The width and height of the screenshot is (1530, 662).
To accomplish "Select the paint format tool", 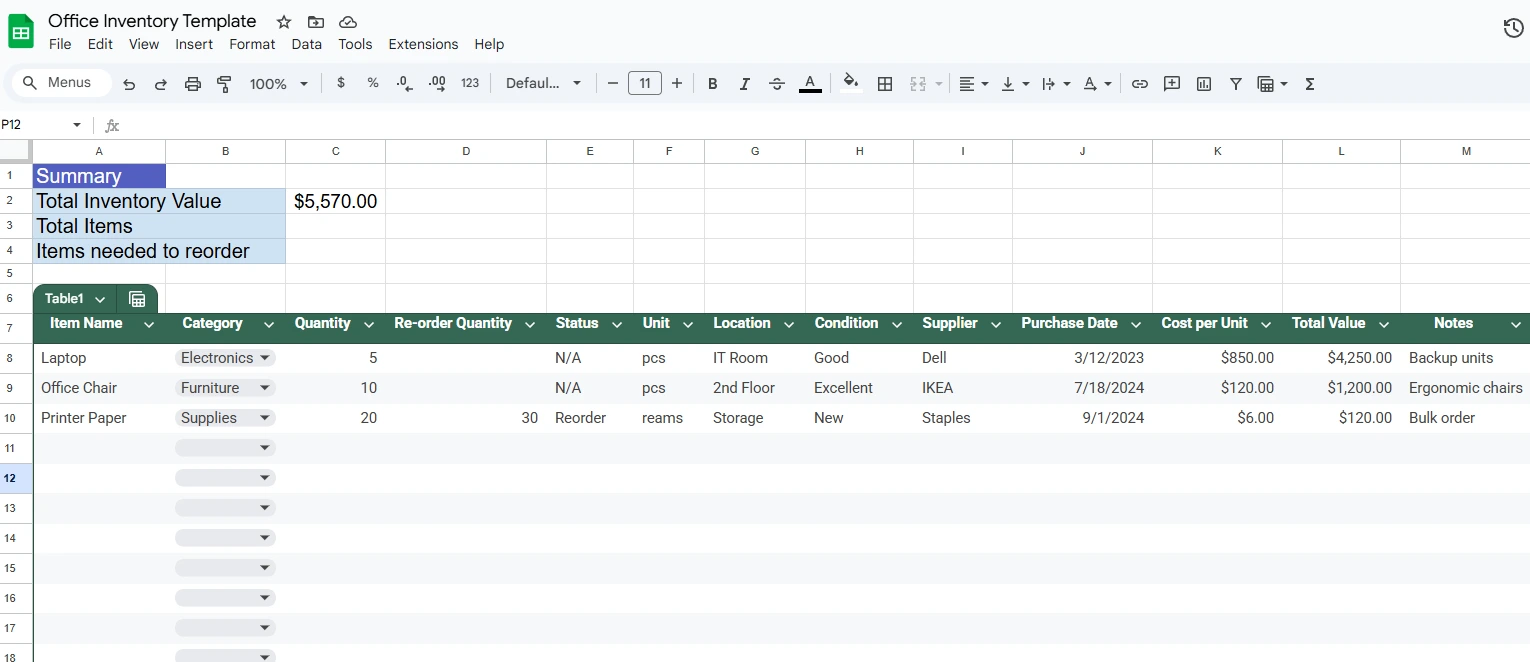I will click(224, 84).
